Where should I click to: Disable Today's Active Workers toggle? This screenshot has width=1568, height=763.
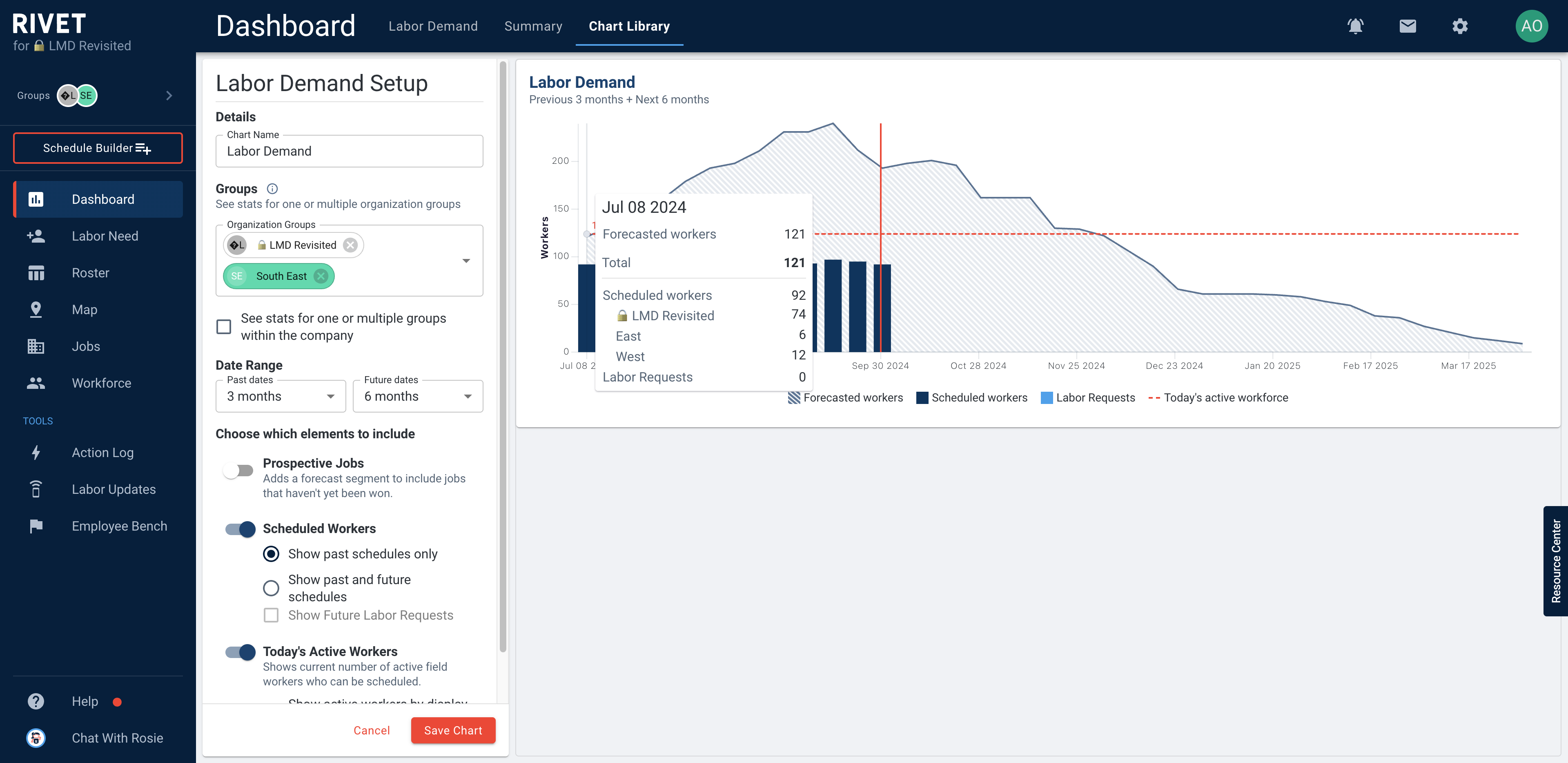pos(241,652)
